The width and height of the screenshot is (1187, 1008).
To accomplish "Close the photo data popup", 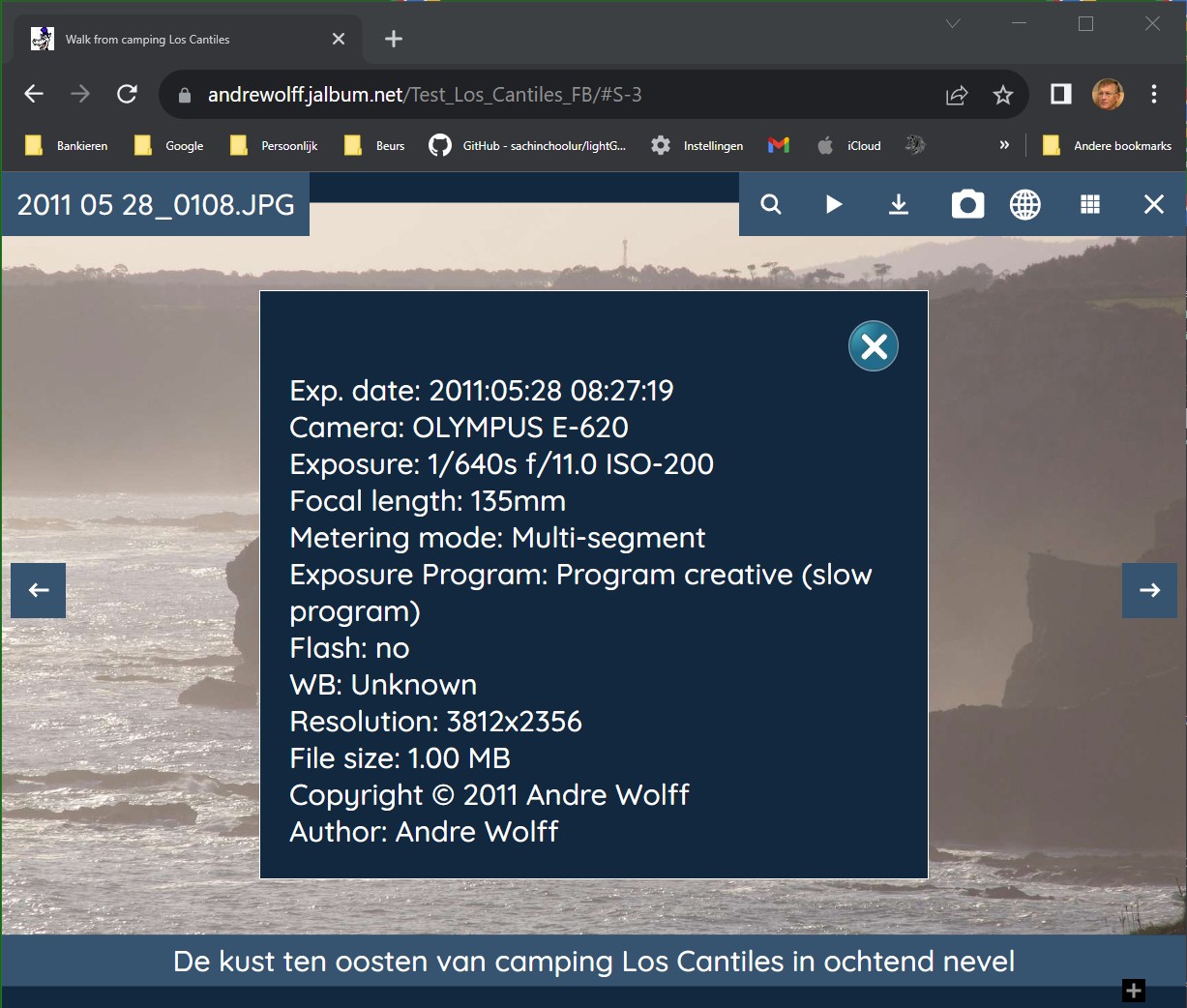I will pos(874,346).
